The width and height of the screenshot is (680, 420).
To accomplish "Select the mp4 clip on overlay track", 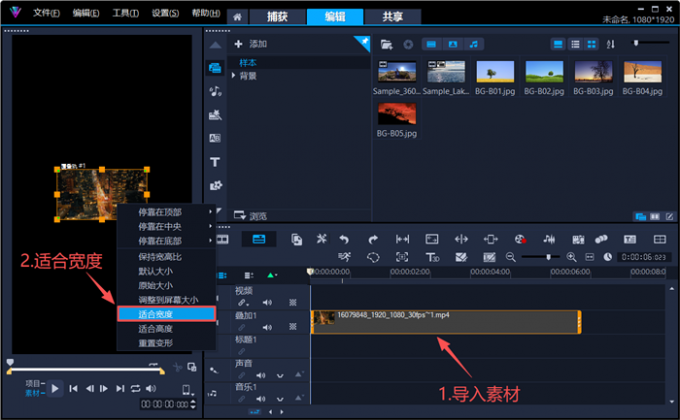I will [446, 322].
